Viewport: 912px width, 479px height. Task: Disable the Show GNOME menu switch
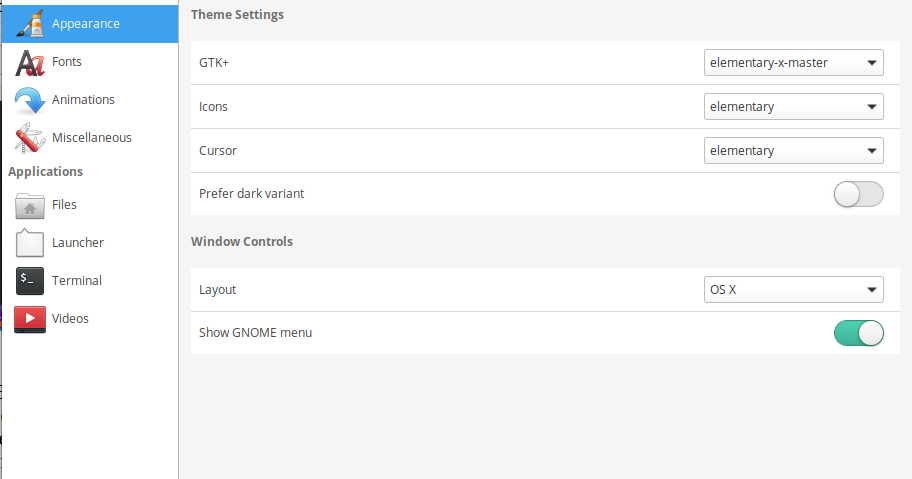click(858, 333)
